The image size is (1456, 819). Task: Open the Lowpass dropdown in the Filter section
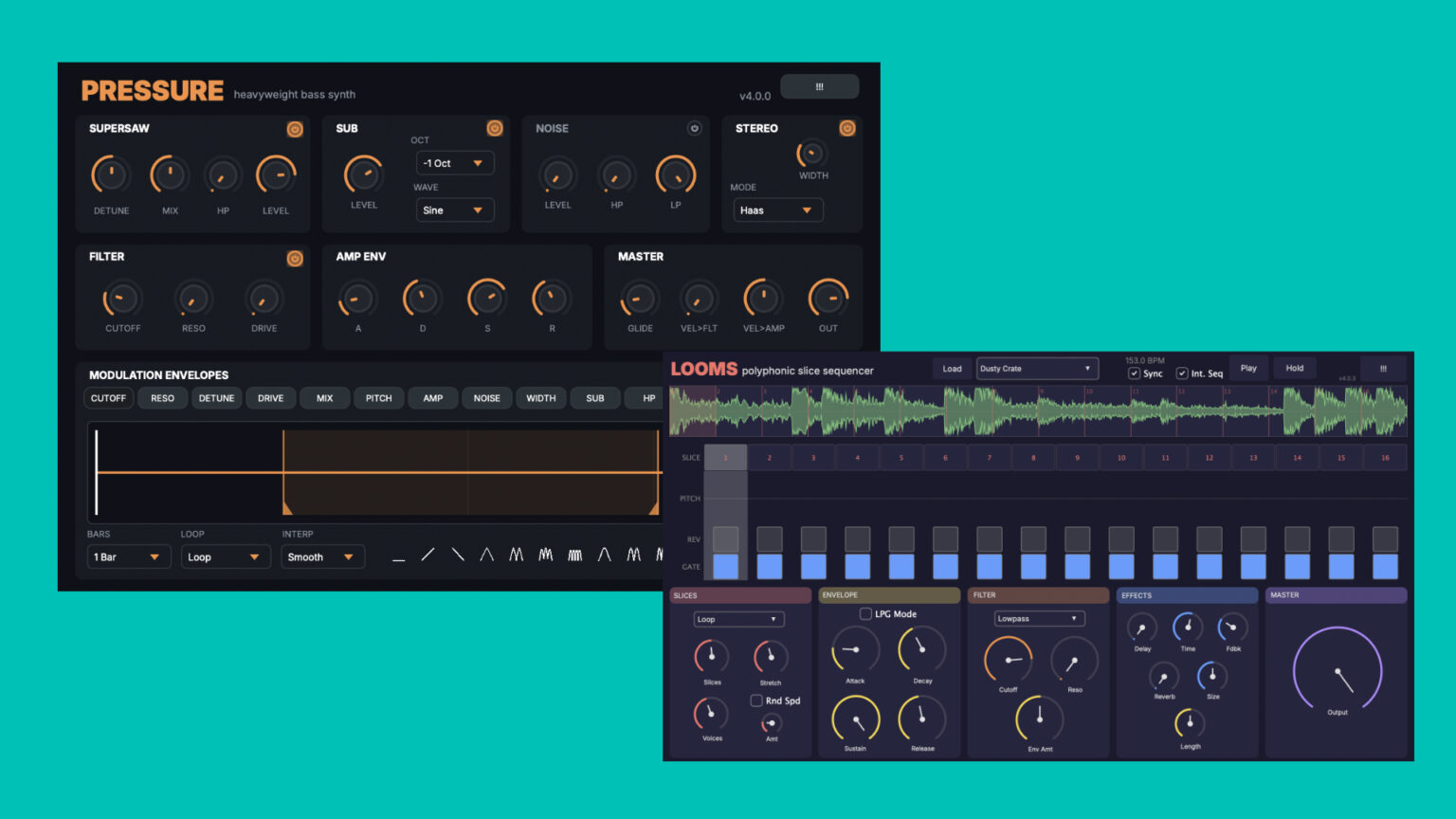[1037, 618]
